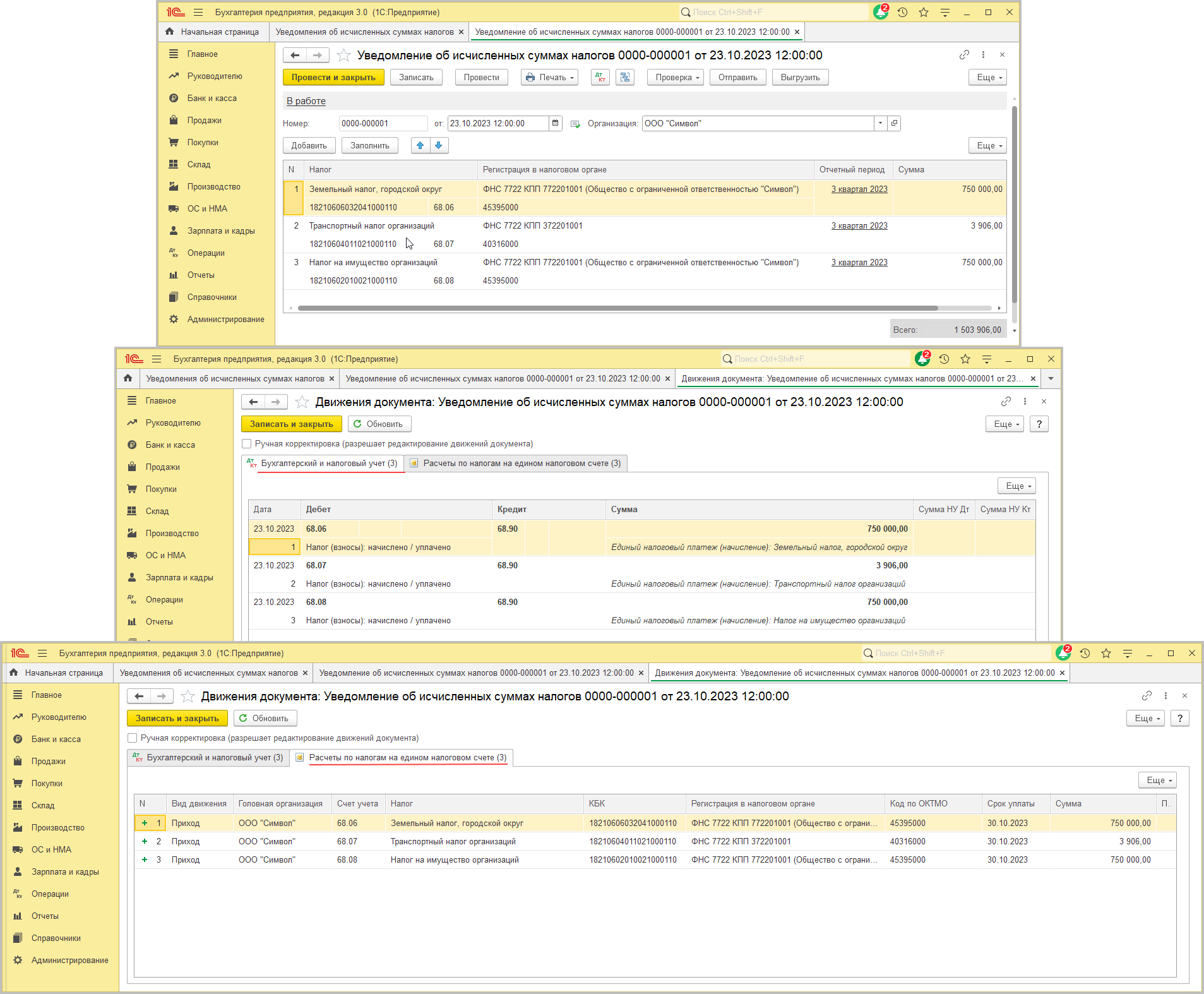Image resolution: width=1204 pixels, height=994 pixels.
Task: Click the Провести и закрыть button
Action: pos(333,78)
